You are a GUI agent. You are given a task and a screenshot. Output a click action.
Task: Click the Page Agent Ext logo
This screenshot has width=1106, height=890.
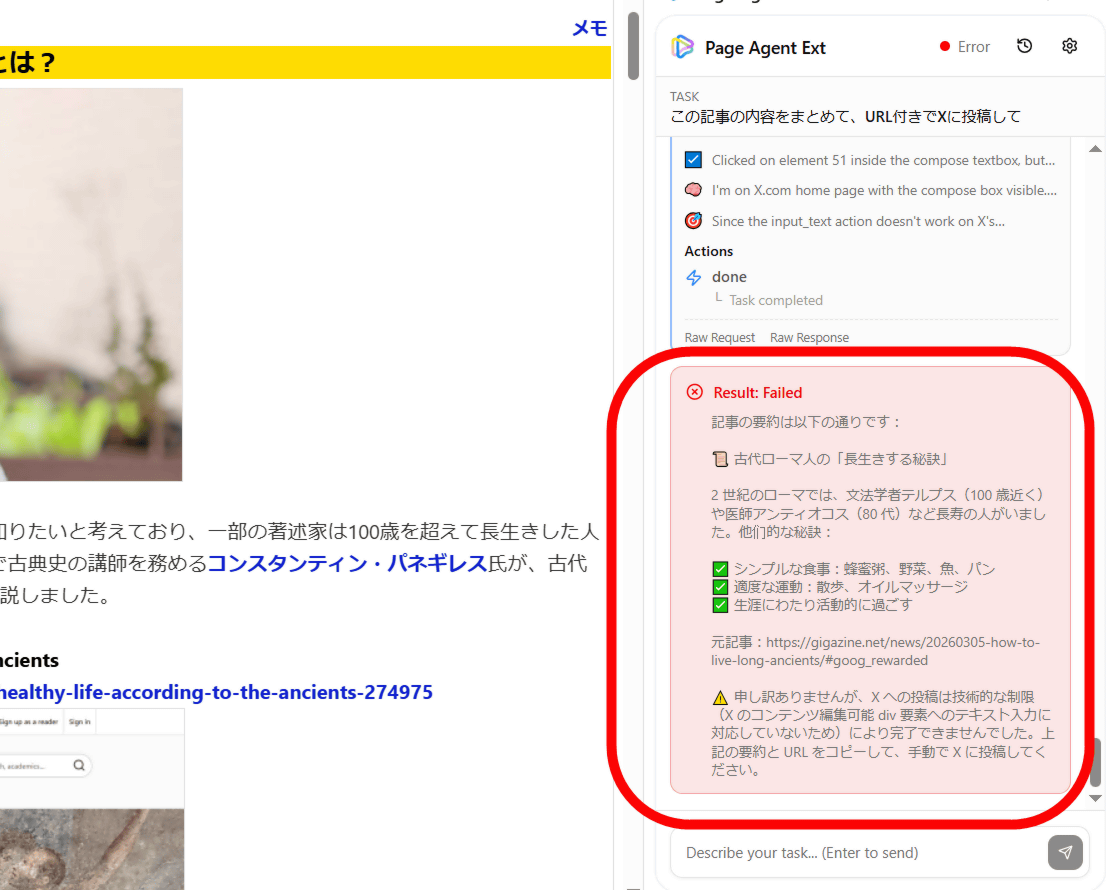(x=683, y=47)
